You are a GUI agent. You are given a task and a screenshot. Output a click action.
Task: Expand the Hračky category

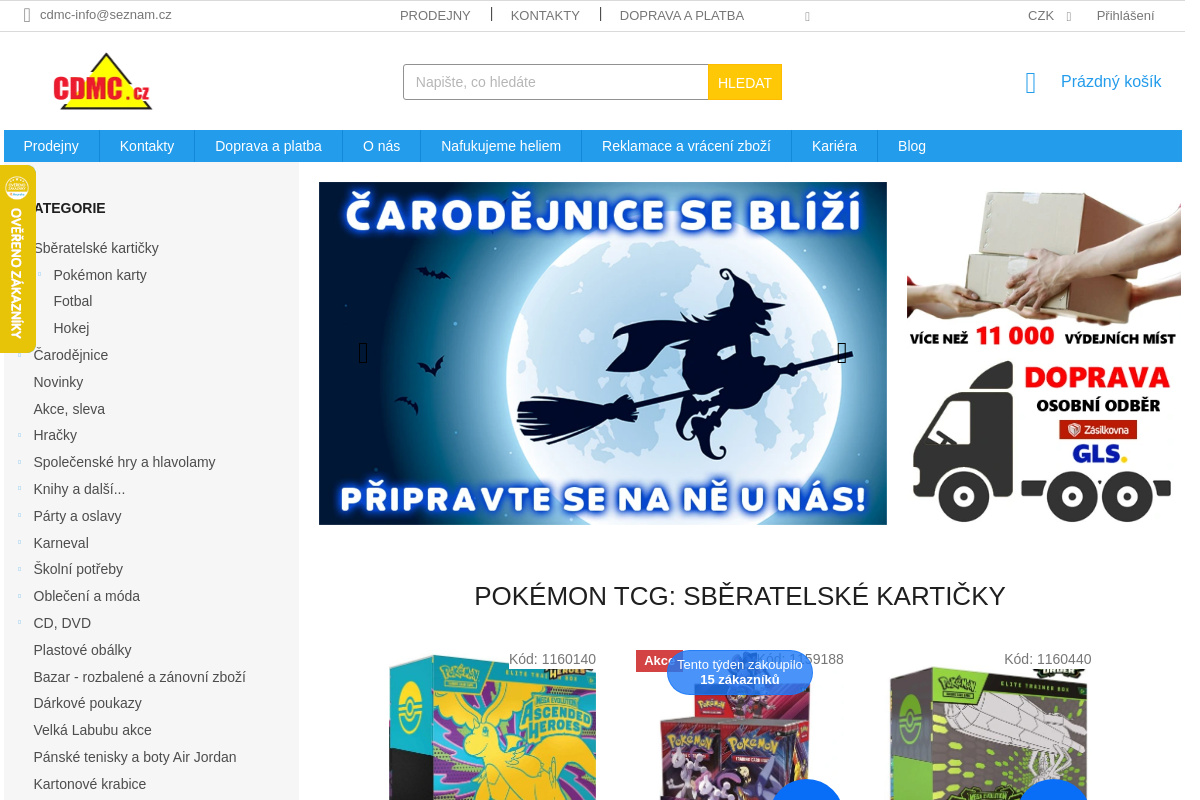click(20, 435)
